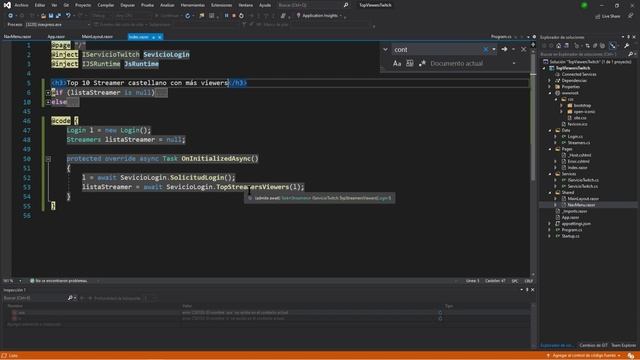Image resolution: width=640 pixels, height=360 pixels.
Task: Click the search box in the Inspección 1 panel
Action: tap(35, 298)
